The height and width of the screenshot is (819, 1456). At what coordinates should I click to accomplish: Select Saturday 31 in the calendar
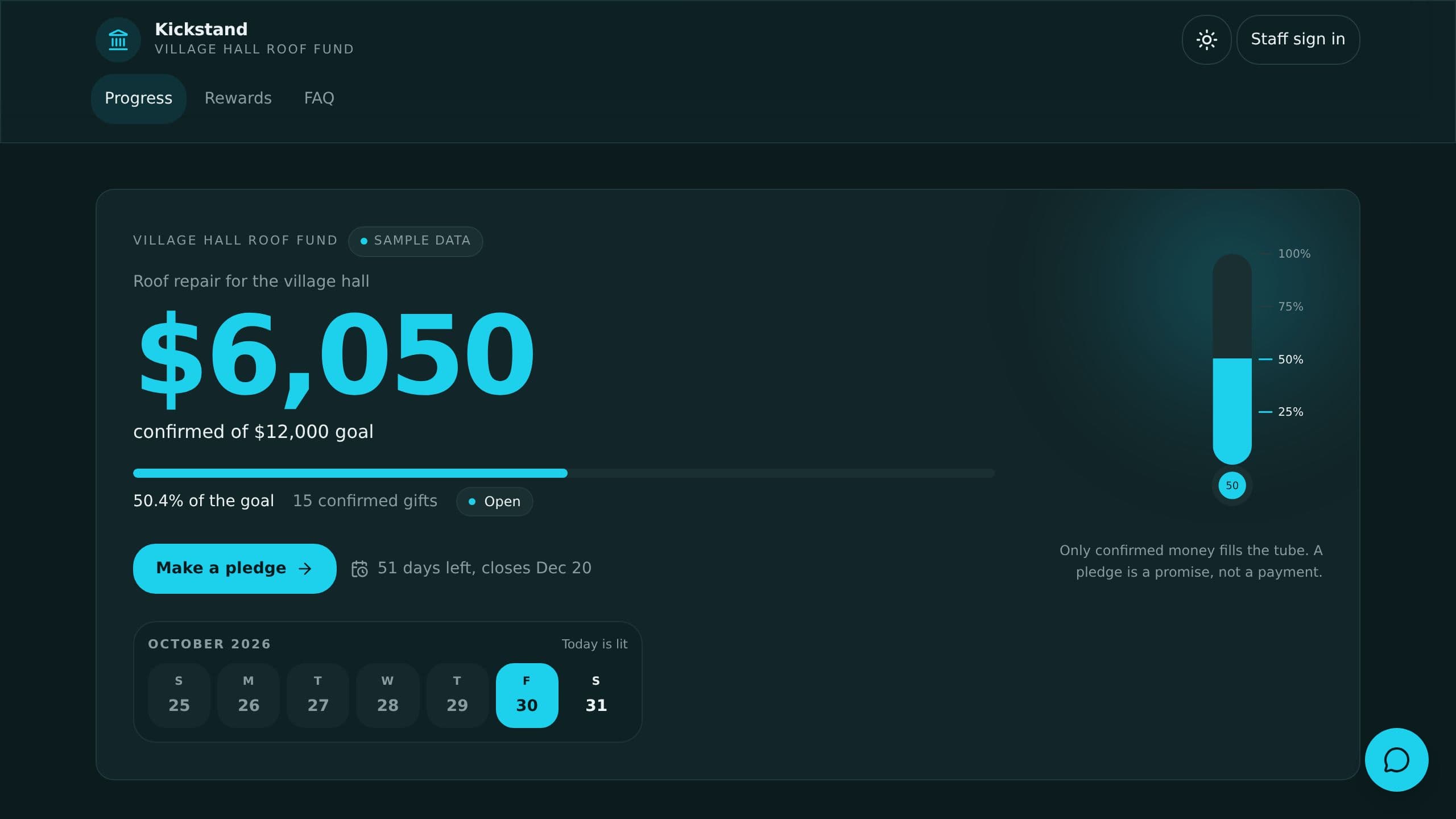tap(596, 695)
